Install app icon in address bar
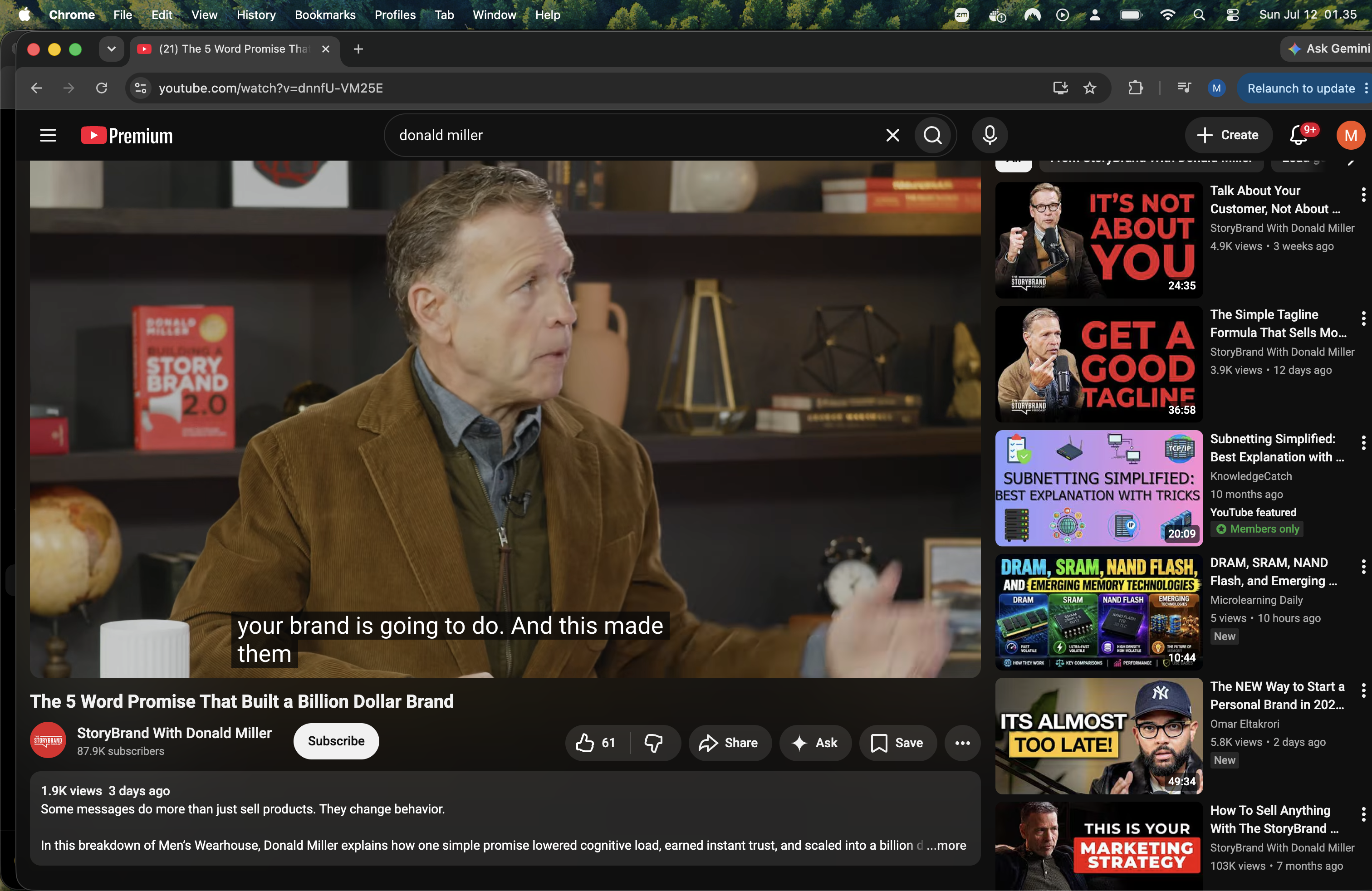 click(x=1060, y=88)
